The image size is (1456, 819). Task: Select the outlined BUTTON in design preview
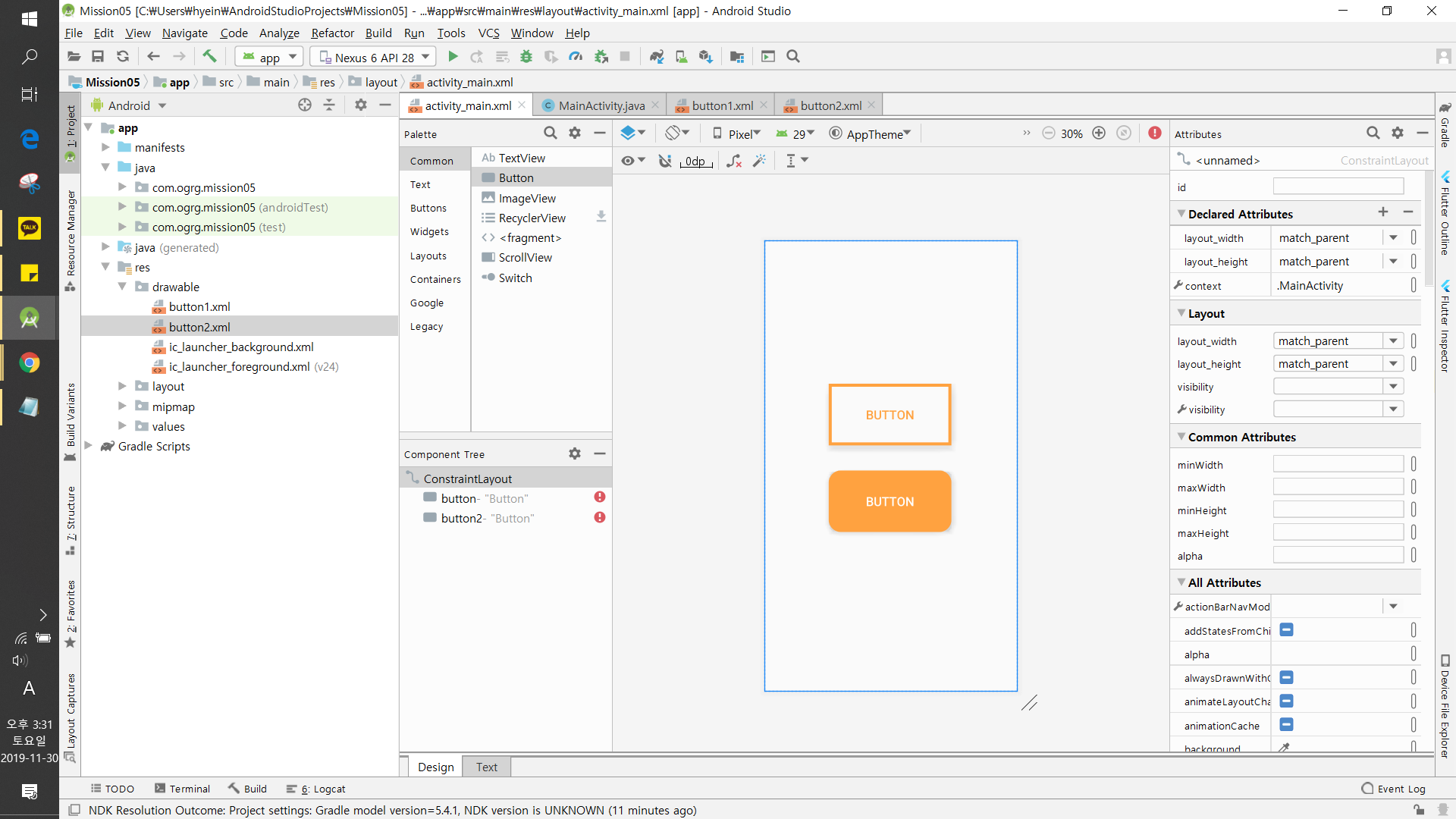(x=890, y=415)
